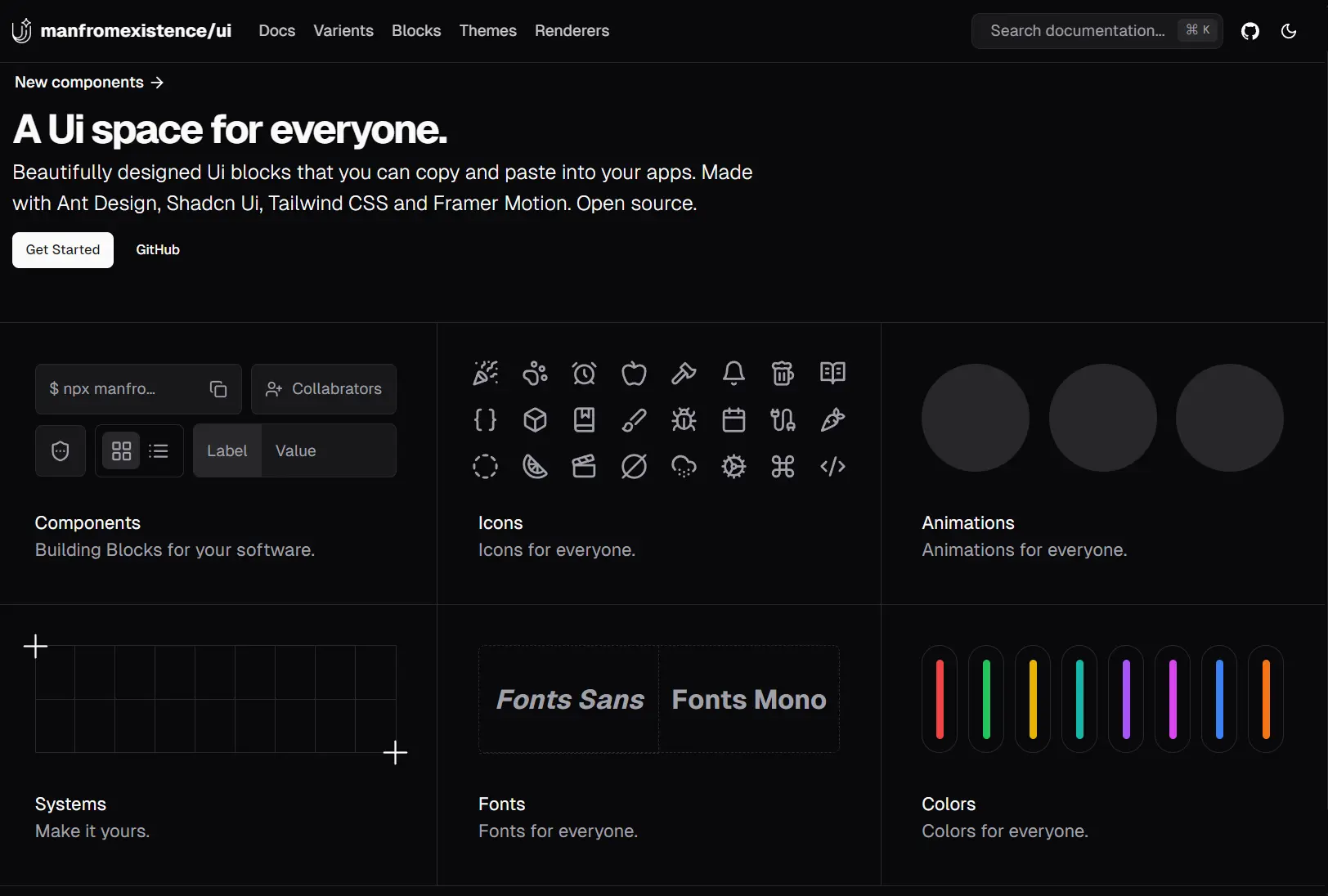
Task: Select the teal color bar
Action: 1080,699
